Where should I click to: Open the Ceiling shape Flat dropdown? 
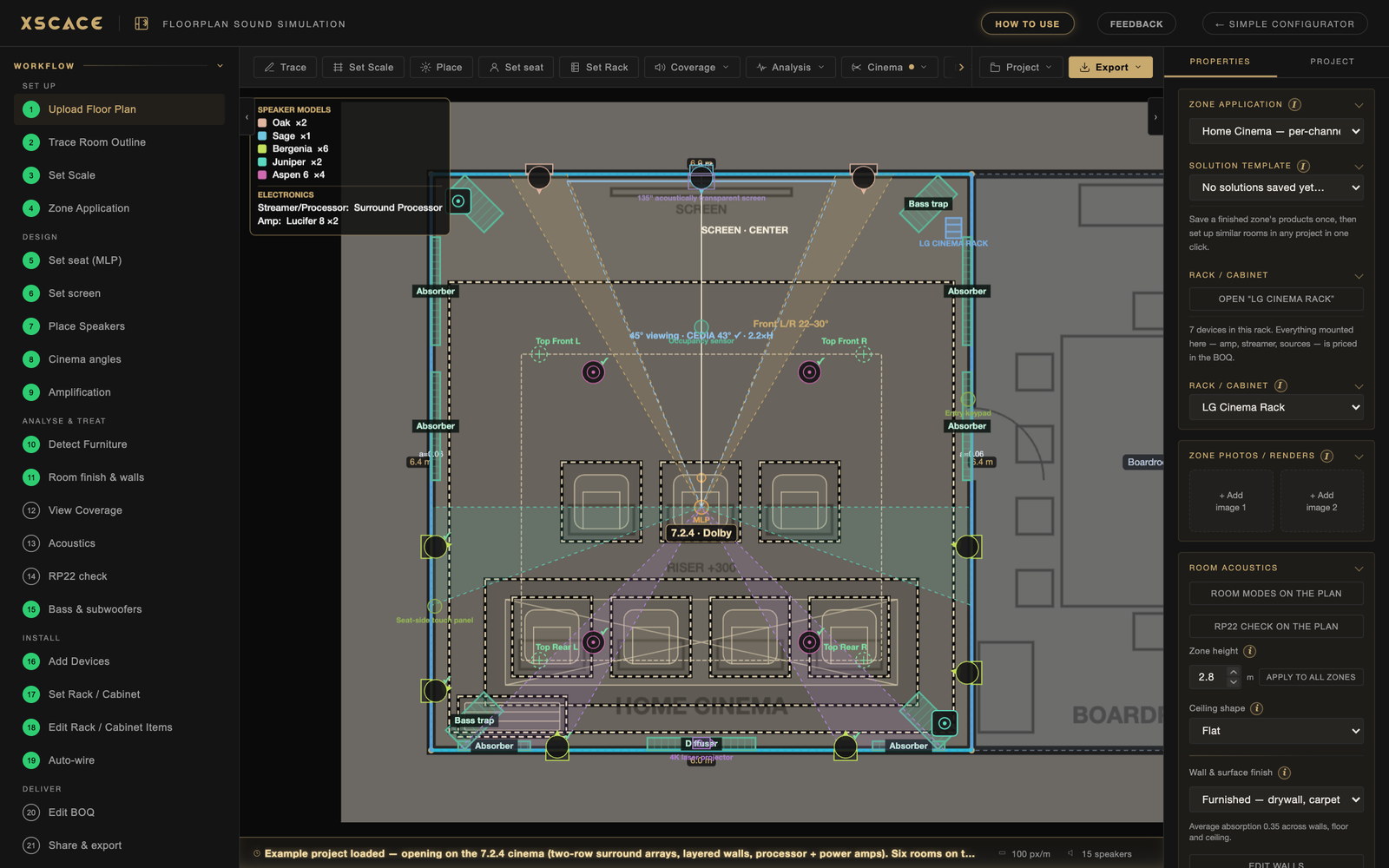[x=1276, y=731]
